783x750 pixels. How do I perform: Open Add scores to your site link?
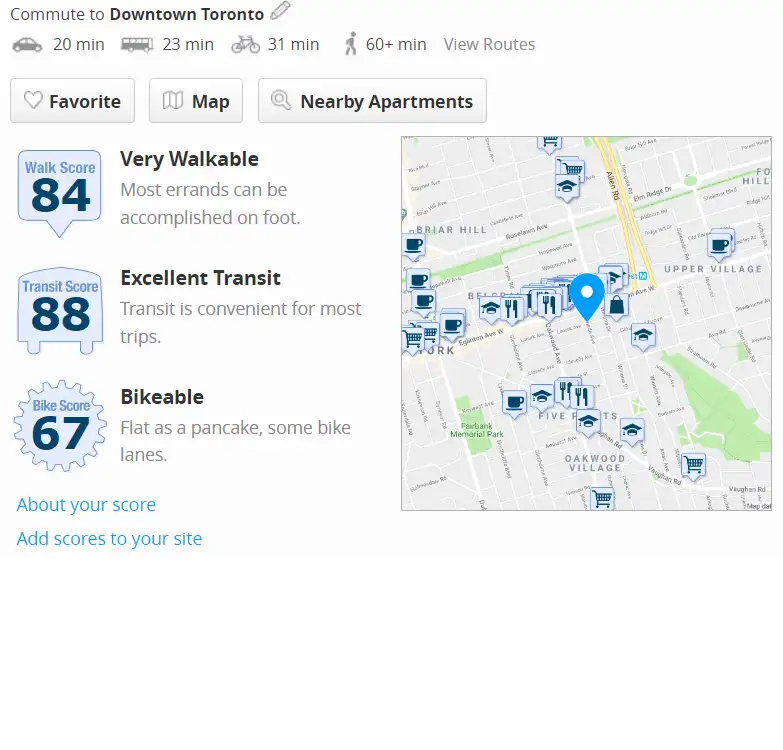(109, 539)
